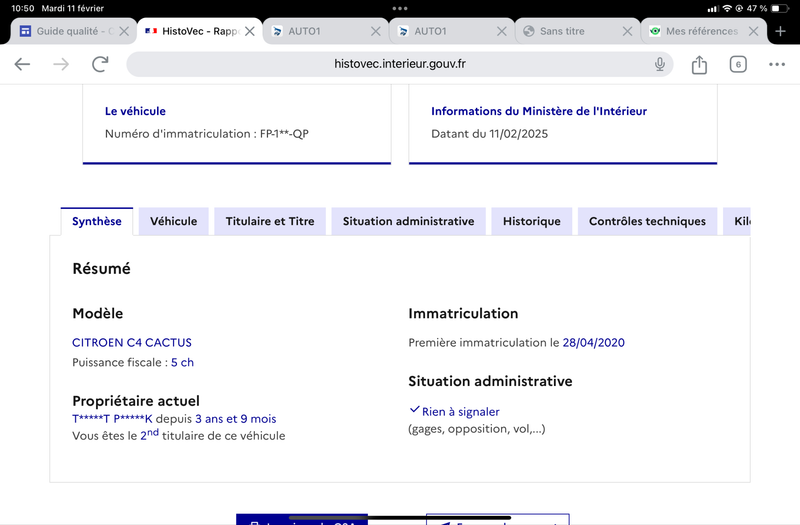Screen dimensions: 800x525
Task: Close the Sans titre tab
Action: tap(628, 31)
